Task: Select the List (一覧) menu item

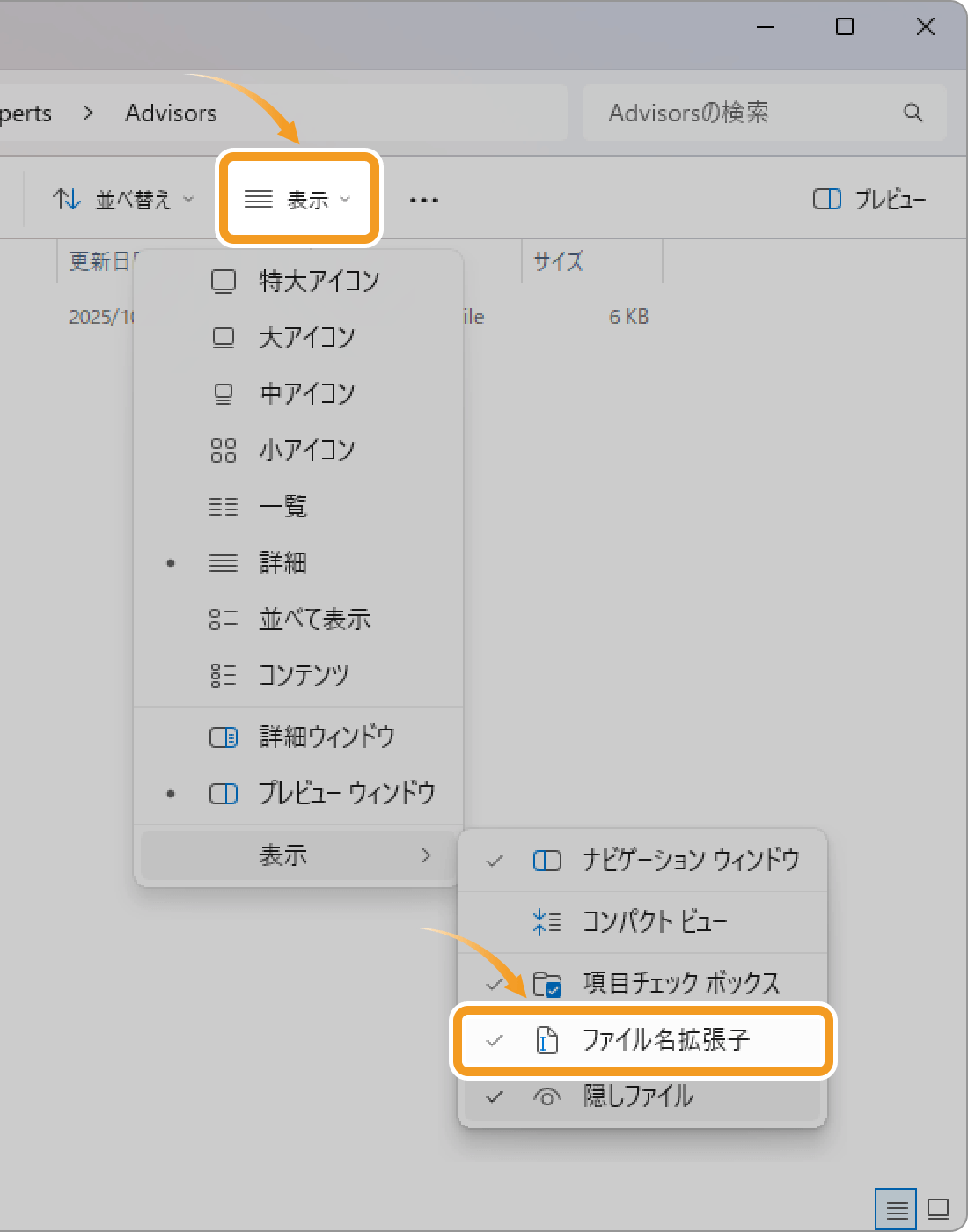Action: click(282, 507)
